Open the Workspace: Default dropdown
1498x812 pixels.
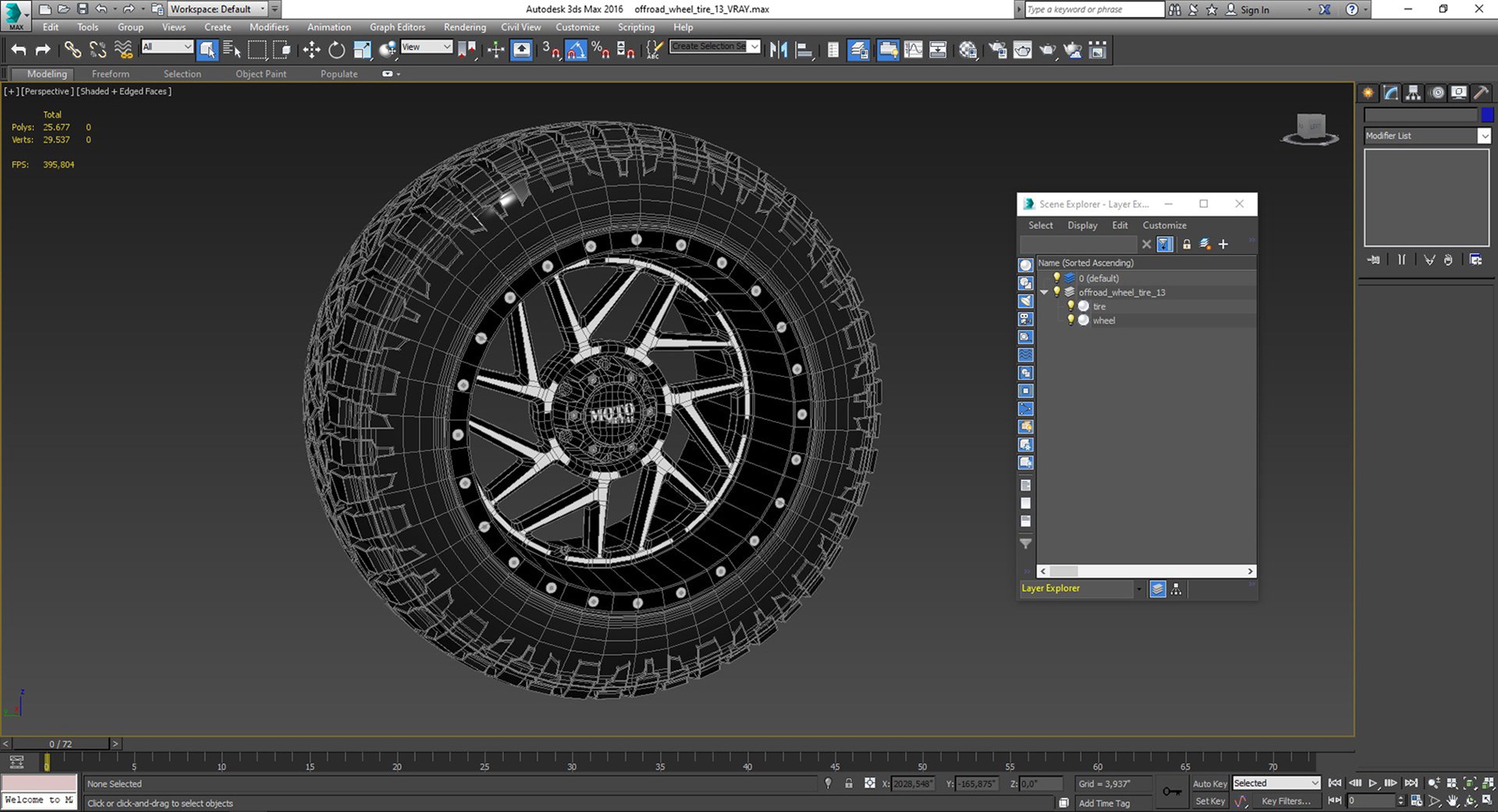[218, 9]
